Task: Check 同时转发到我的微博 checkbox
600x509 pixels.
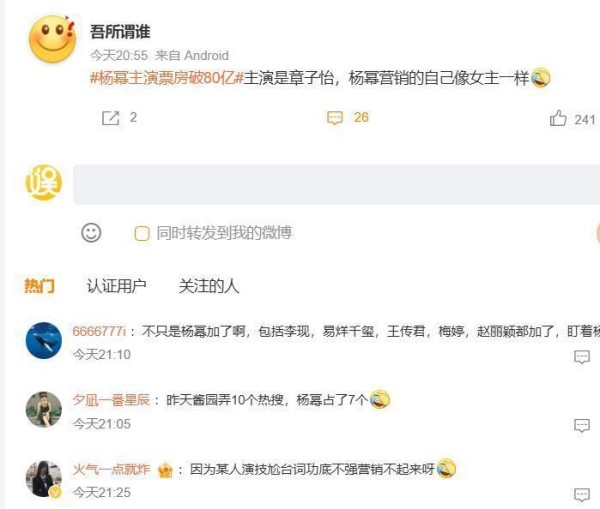Action: (142, 233)
